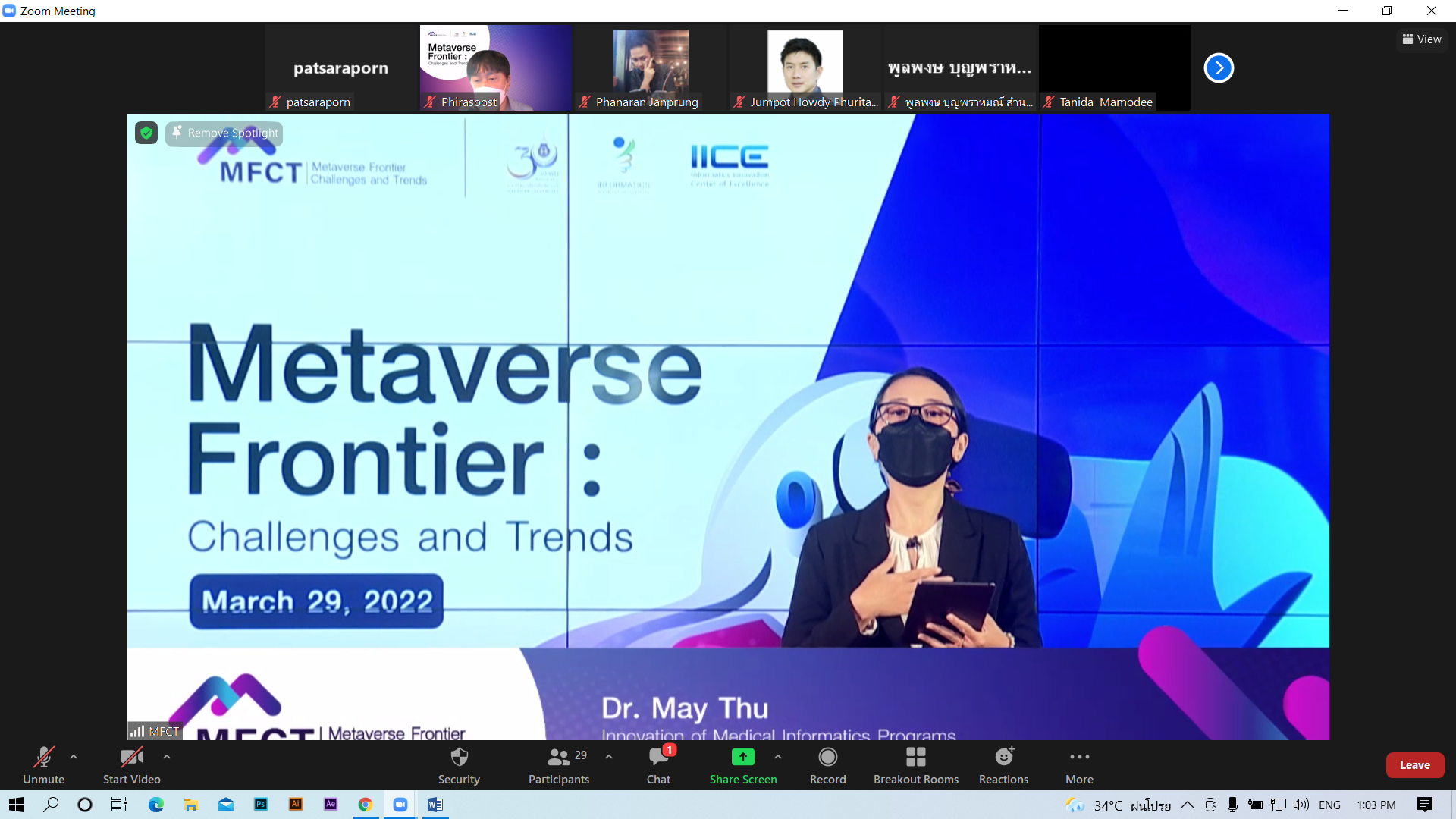Show next participants with the blue arrow

1219,68
